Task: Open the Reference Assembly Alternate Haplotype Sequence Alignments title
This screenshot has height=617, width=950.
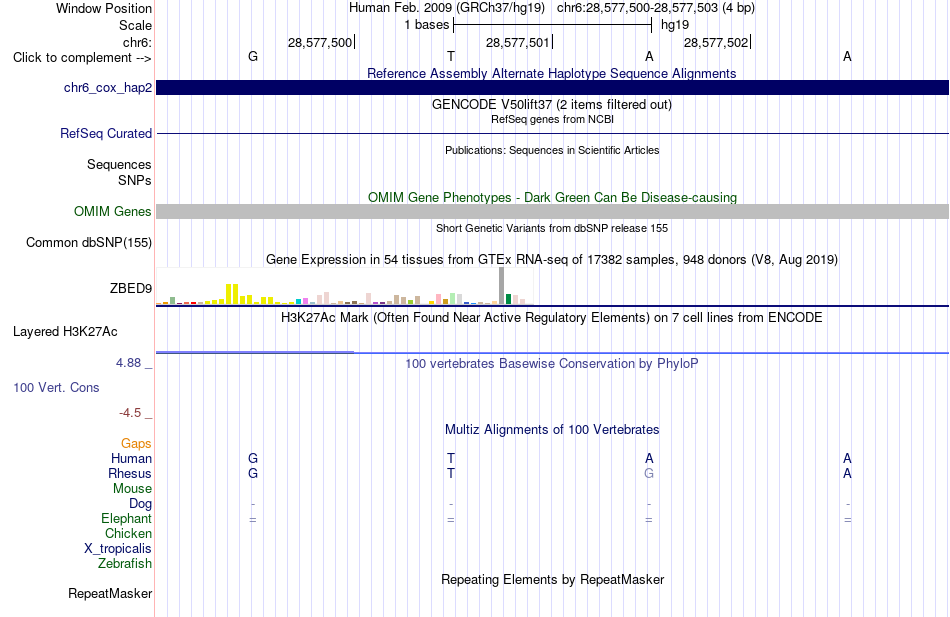Action: pos(551,73)
